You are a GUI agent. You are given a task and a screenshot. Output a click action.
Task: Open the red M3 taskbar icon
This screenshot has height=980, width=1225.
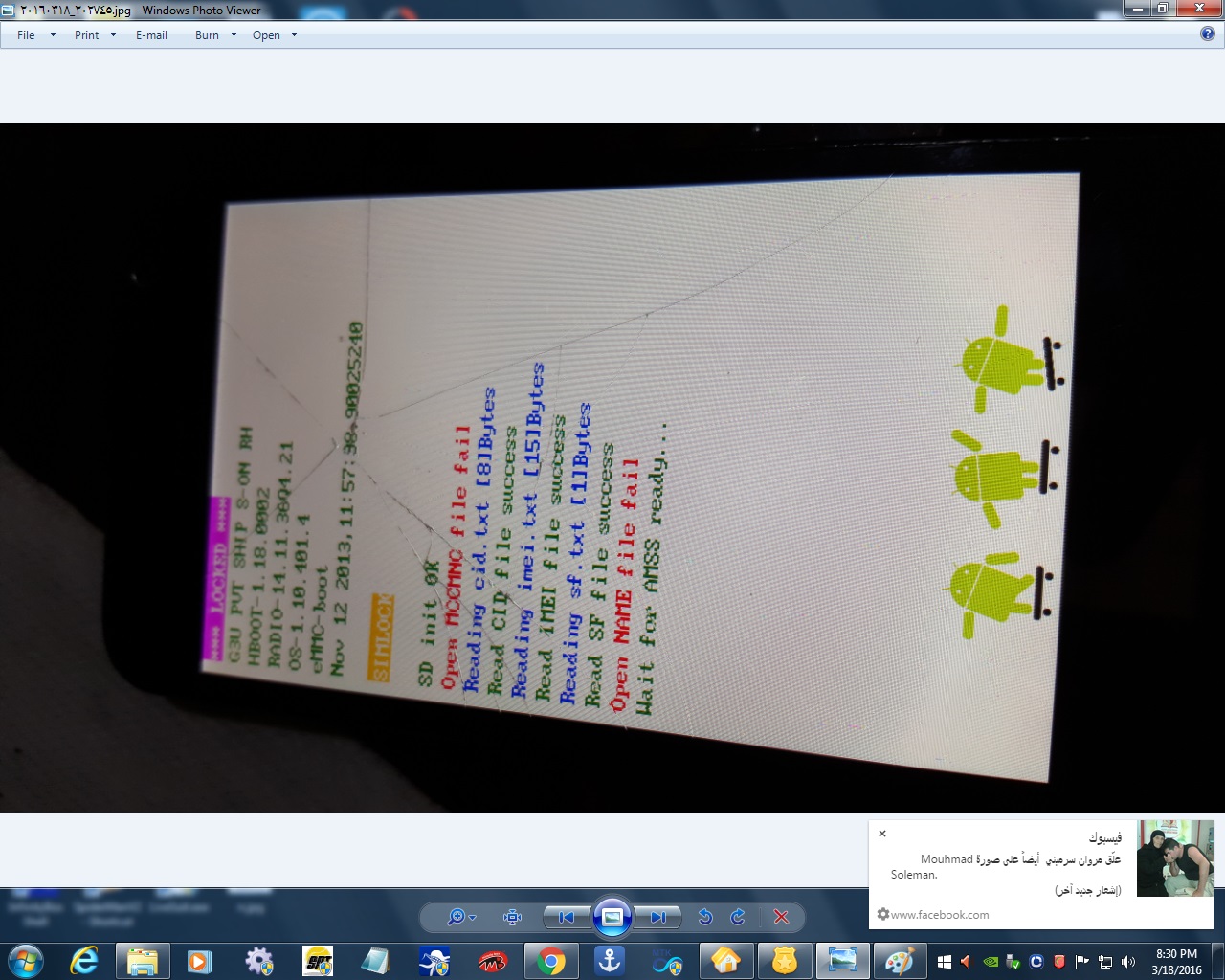(x=493, y=961)
